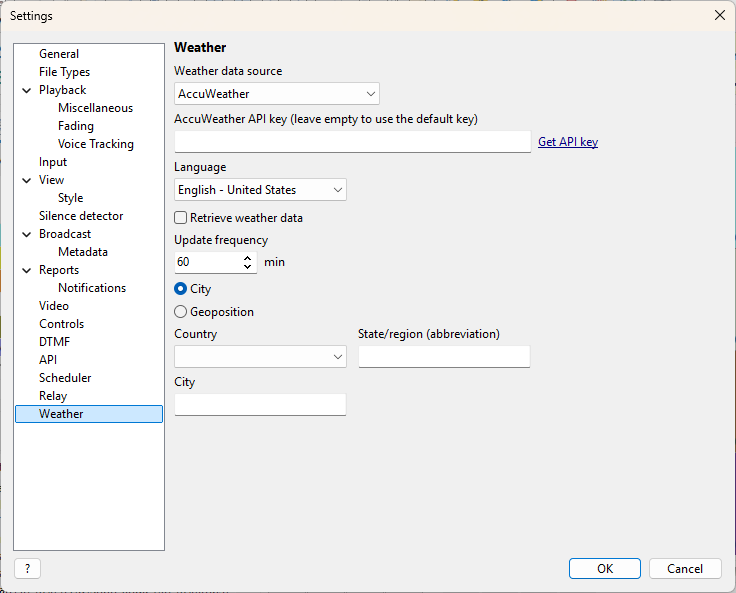Click the City name text field
Screen dimensions: 736x593
point(260,405)
